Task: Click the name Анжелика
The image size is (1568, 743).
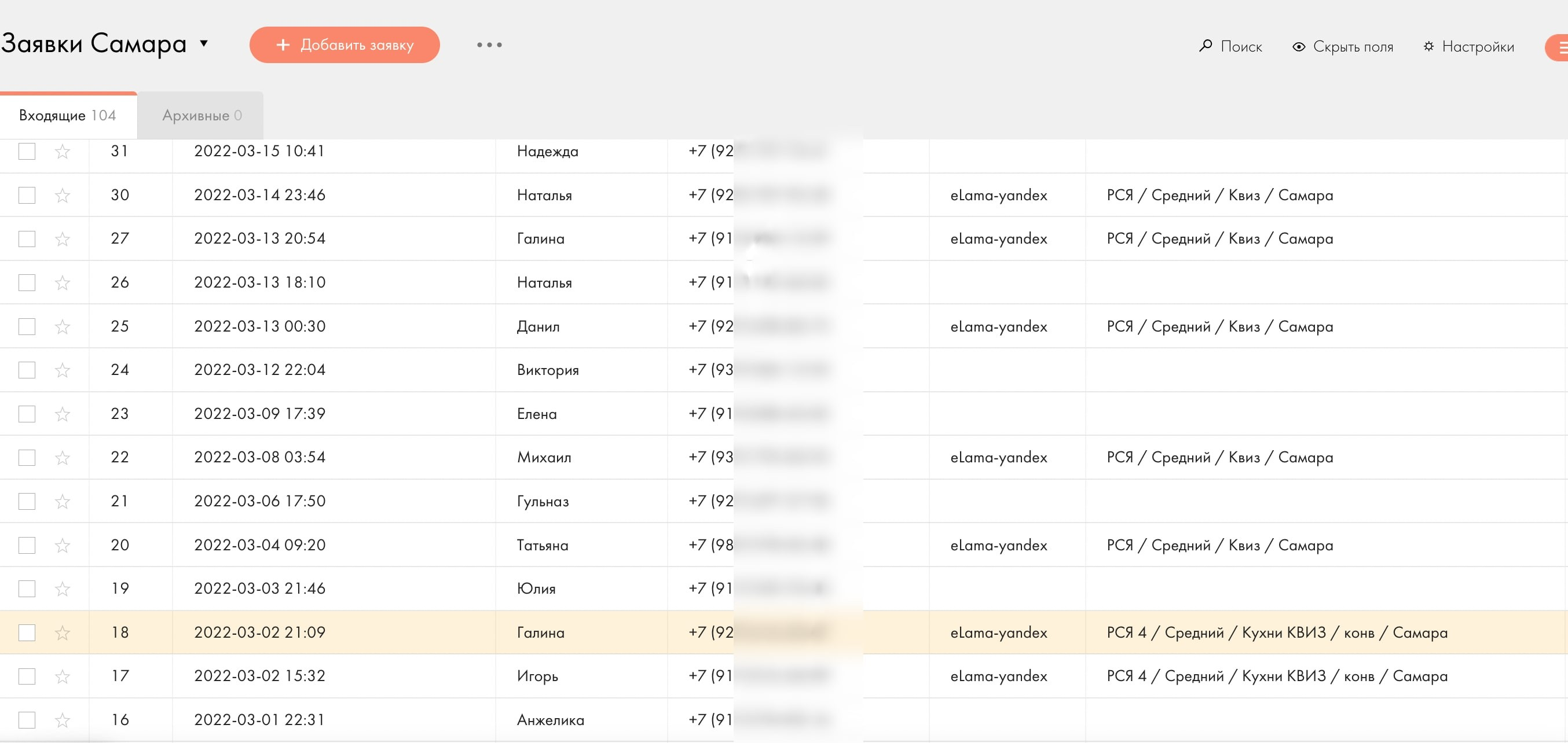Action: click(550, 720)
